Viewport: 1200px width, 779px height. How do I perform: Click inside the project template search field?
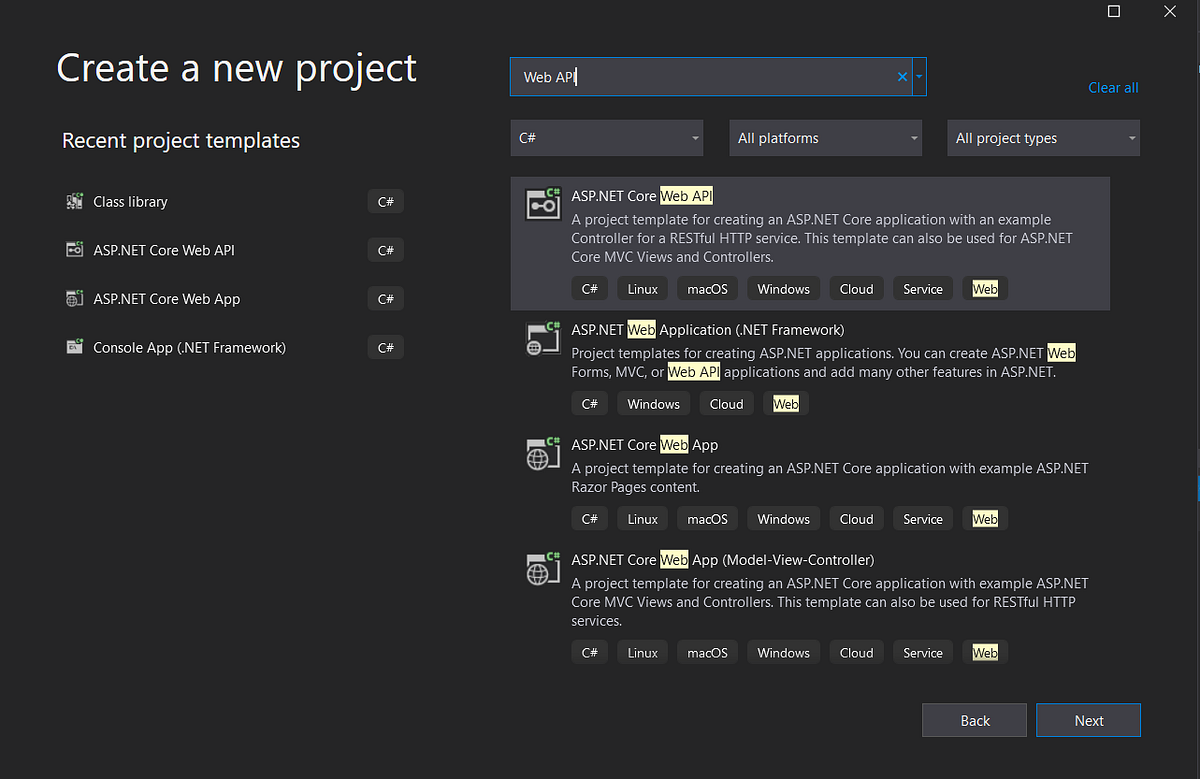700,76
